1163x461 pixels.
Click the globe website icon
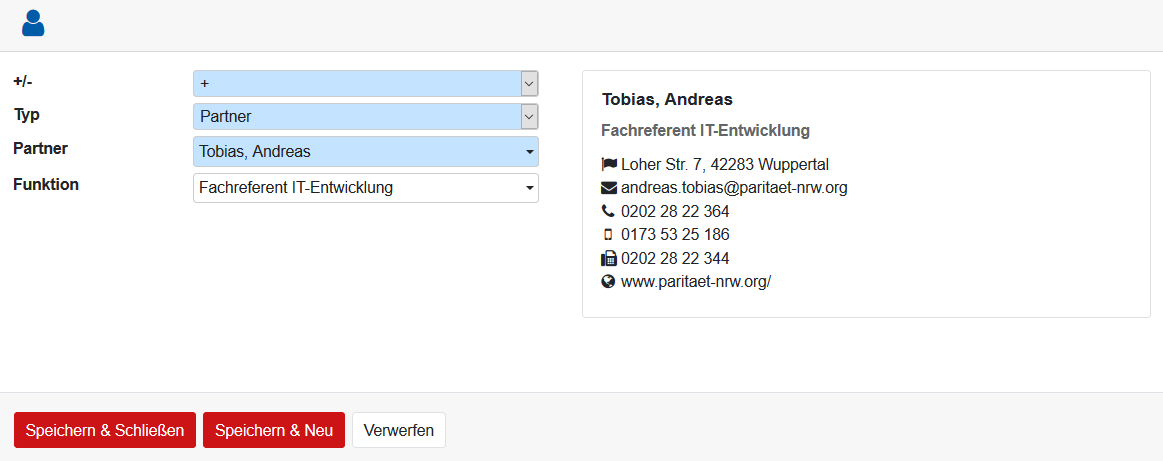[609, 282]
